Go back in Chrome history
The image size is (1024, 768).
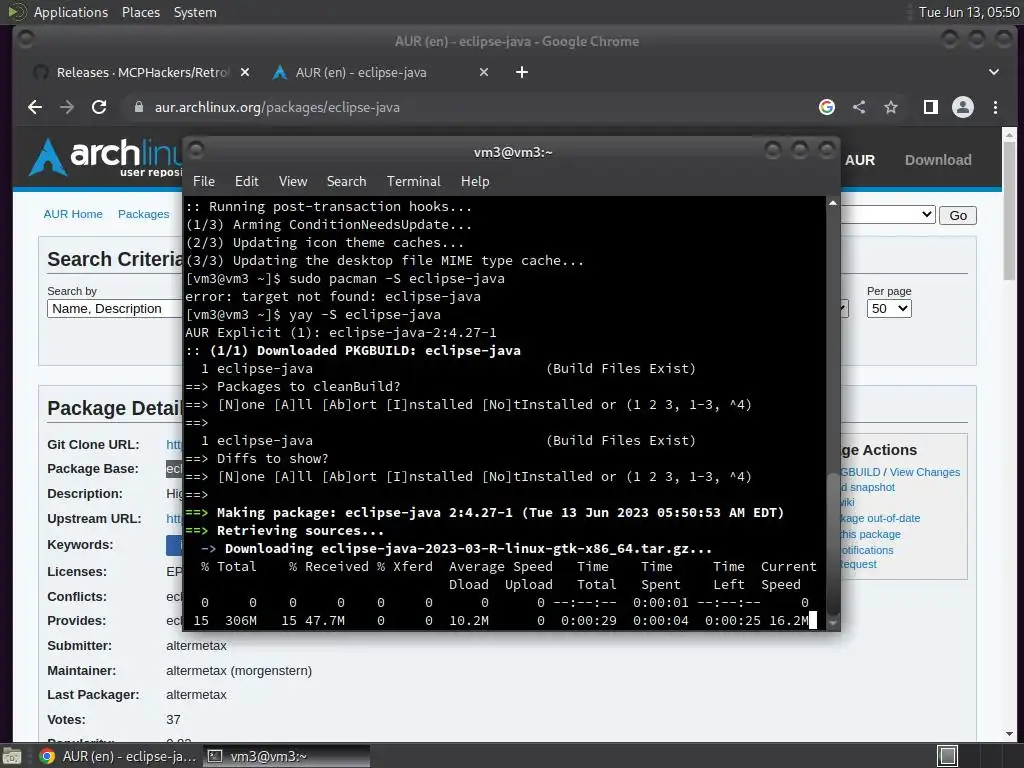pos(35,107)
